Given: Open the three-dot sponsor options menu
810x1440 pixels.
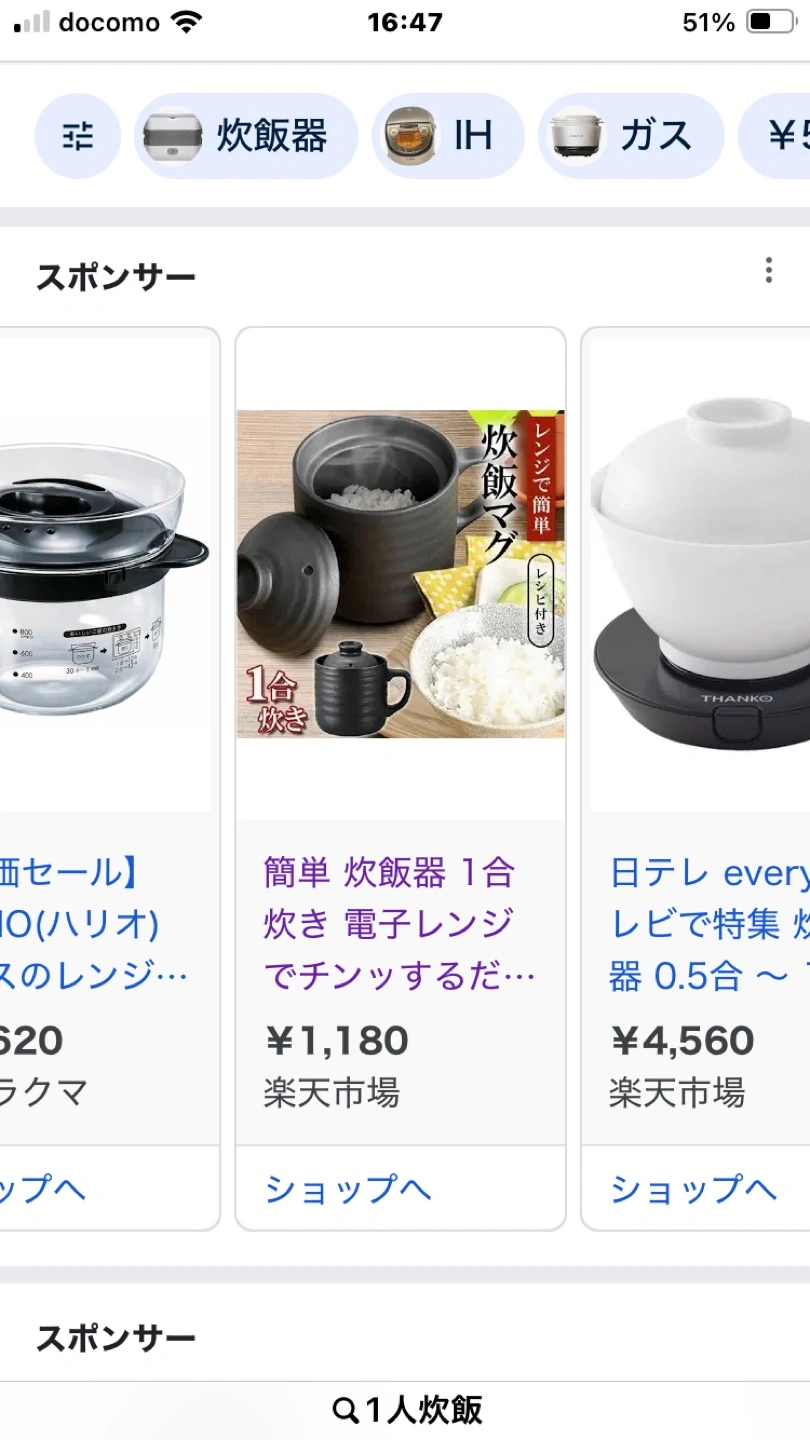Looking at the screenshot, I should 768,270.
